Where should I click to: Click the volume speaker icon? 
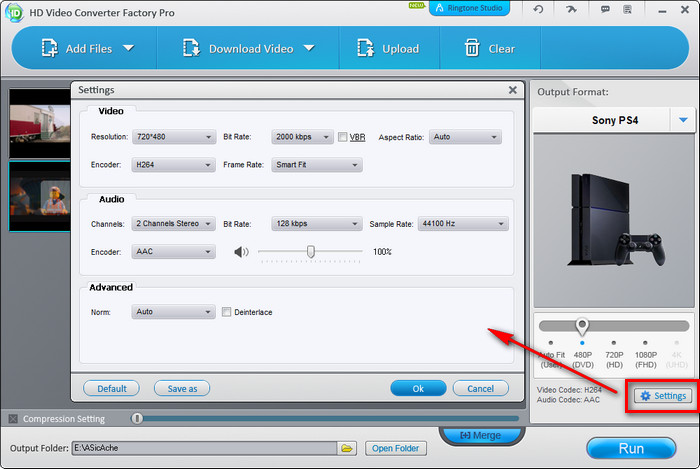[x=242, y=252]
